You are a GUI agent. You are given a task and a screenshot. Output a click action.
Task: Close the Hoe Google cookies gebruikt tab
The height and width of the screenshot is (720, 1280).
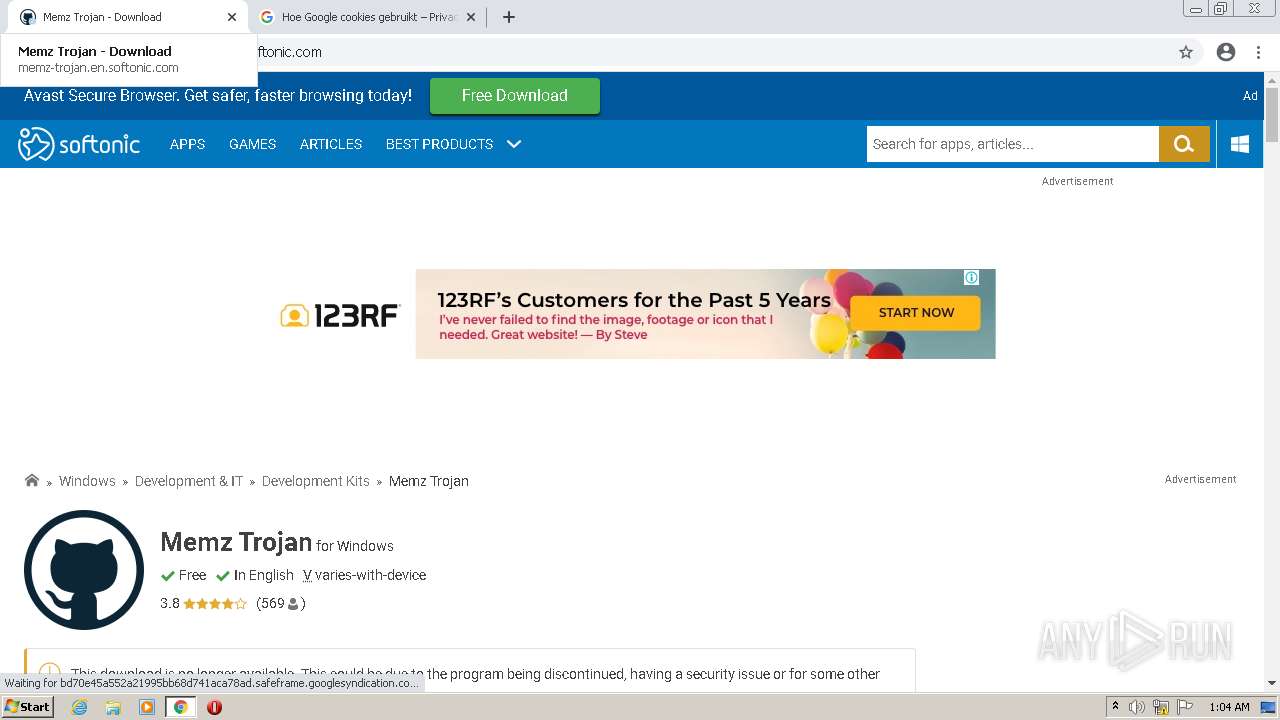coord(471,17)
